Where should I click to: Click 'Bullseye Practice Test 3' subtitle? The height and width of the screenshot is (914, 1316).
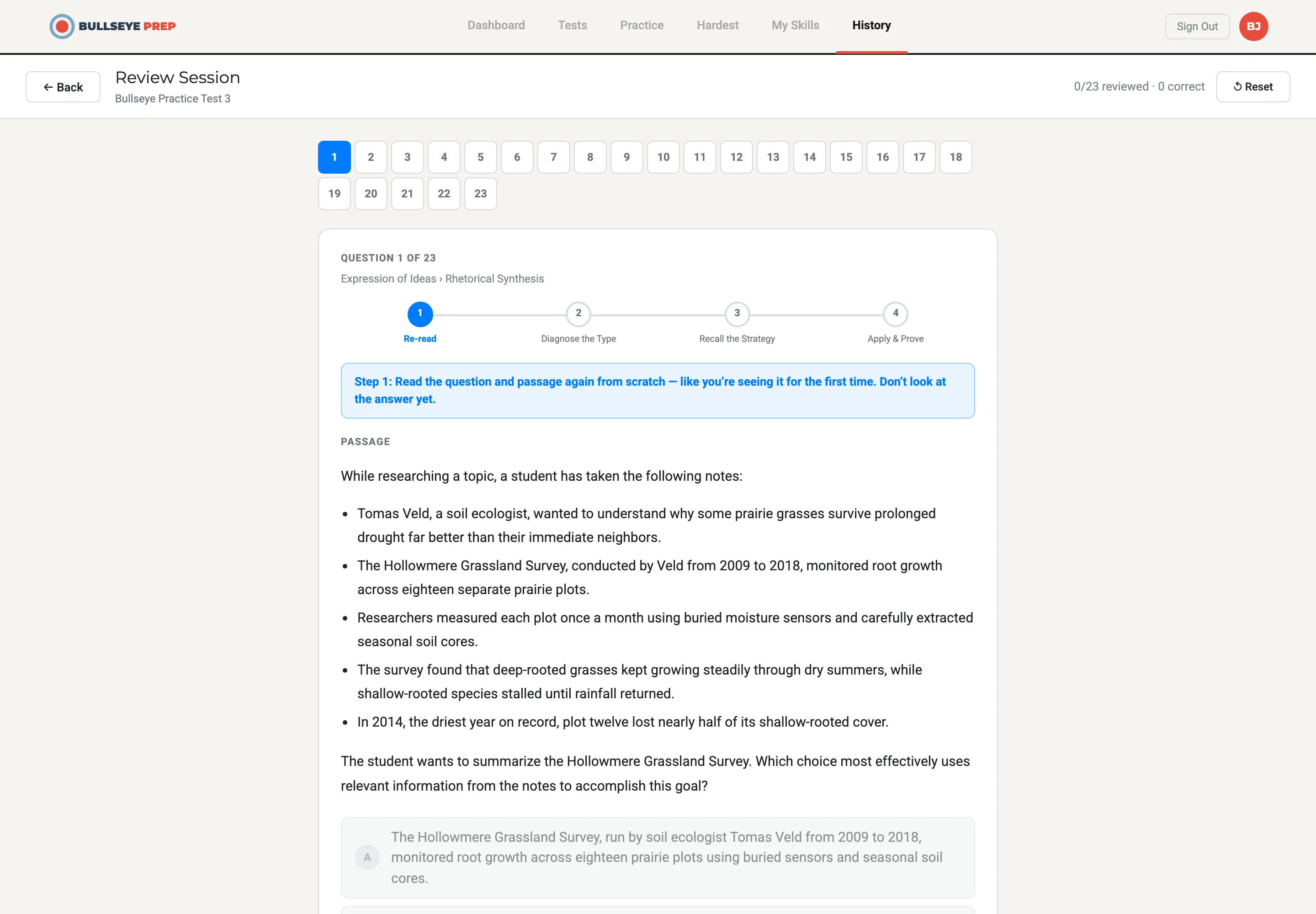point(173,99)
